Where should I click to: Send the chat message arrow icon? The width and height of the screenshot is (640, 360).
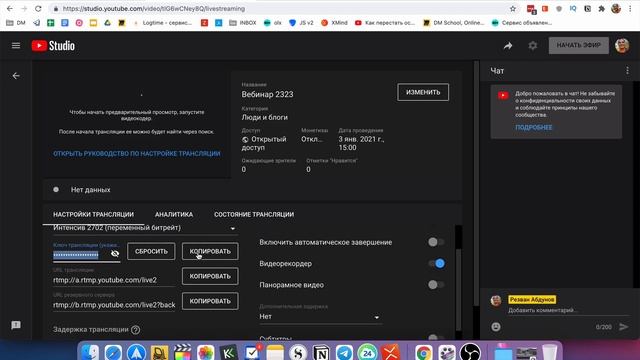pyautogui.click(x=624, y=327)
